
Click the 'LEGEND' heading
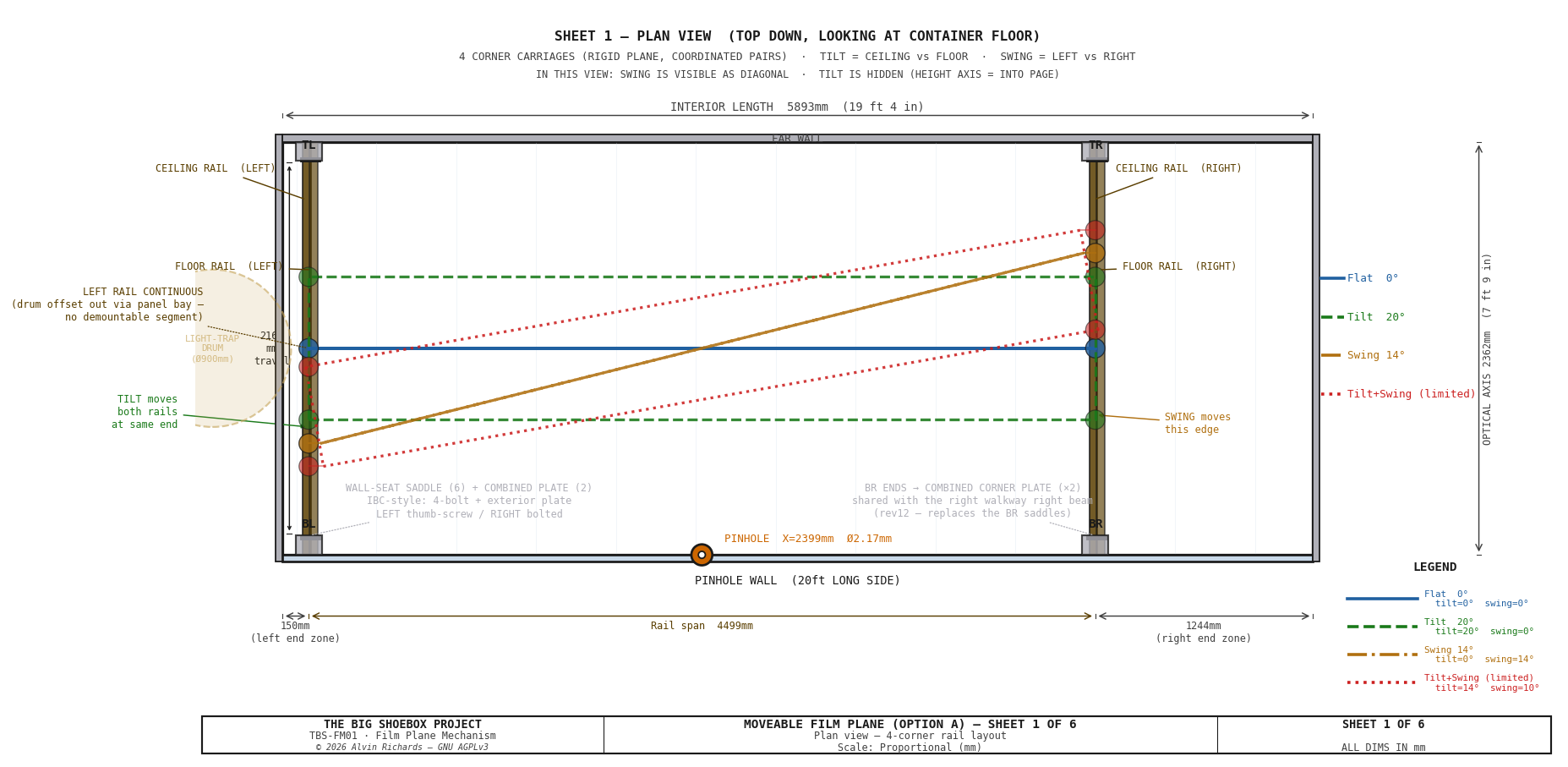(x=1435, y=567)
